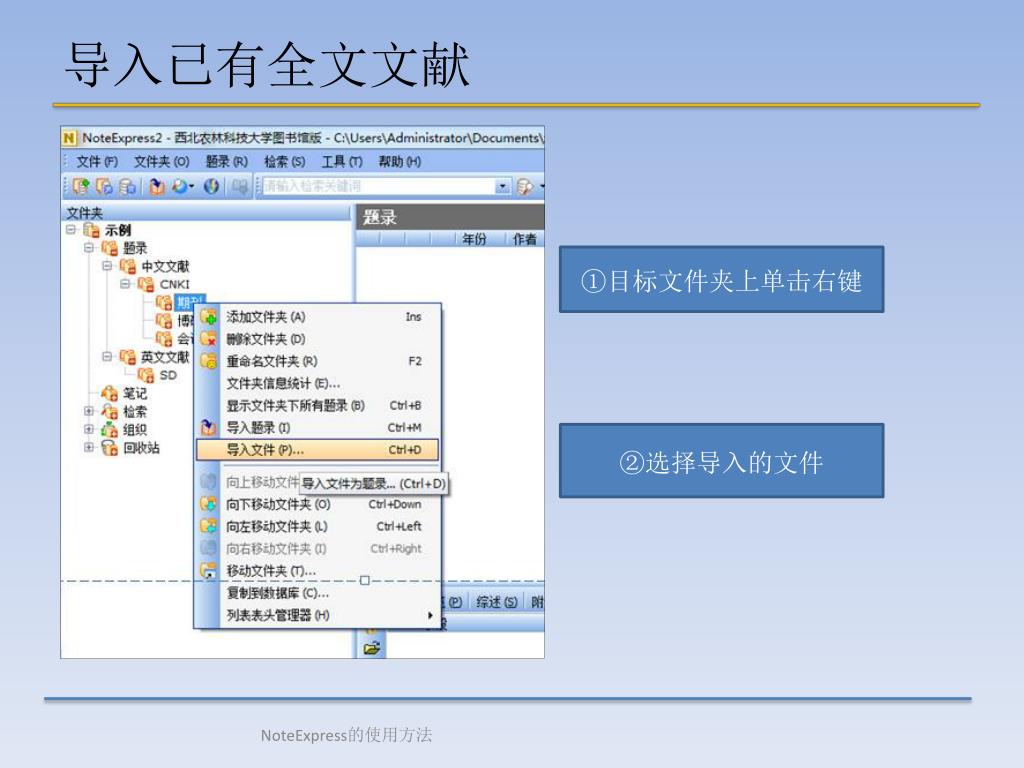The image size is (1024, 768).
Task: Click the move-folder-left icon in context menu
Action: tap(208, 526)
